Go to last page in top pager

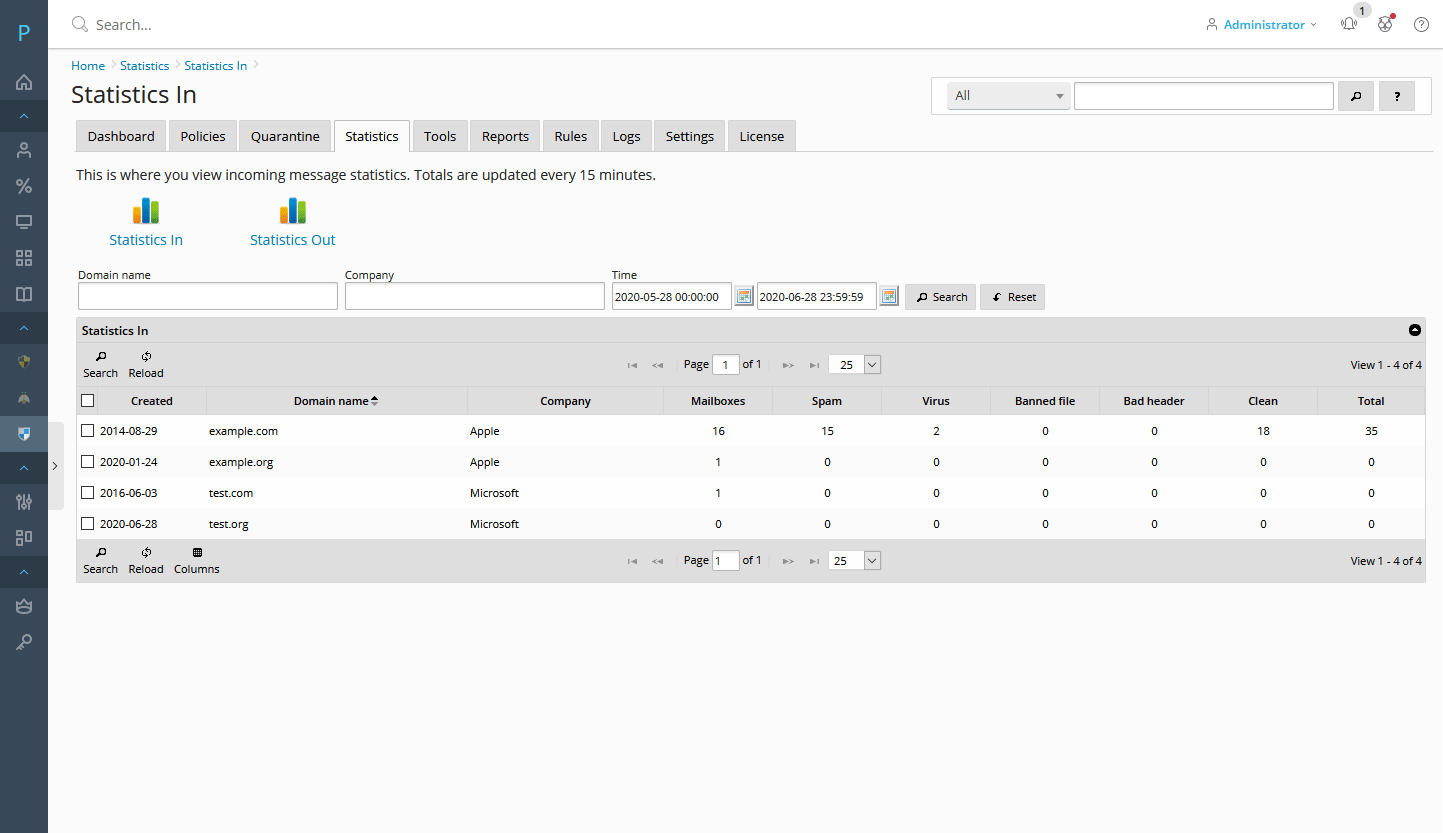click(x=814, y=365)
